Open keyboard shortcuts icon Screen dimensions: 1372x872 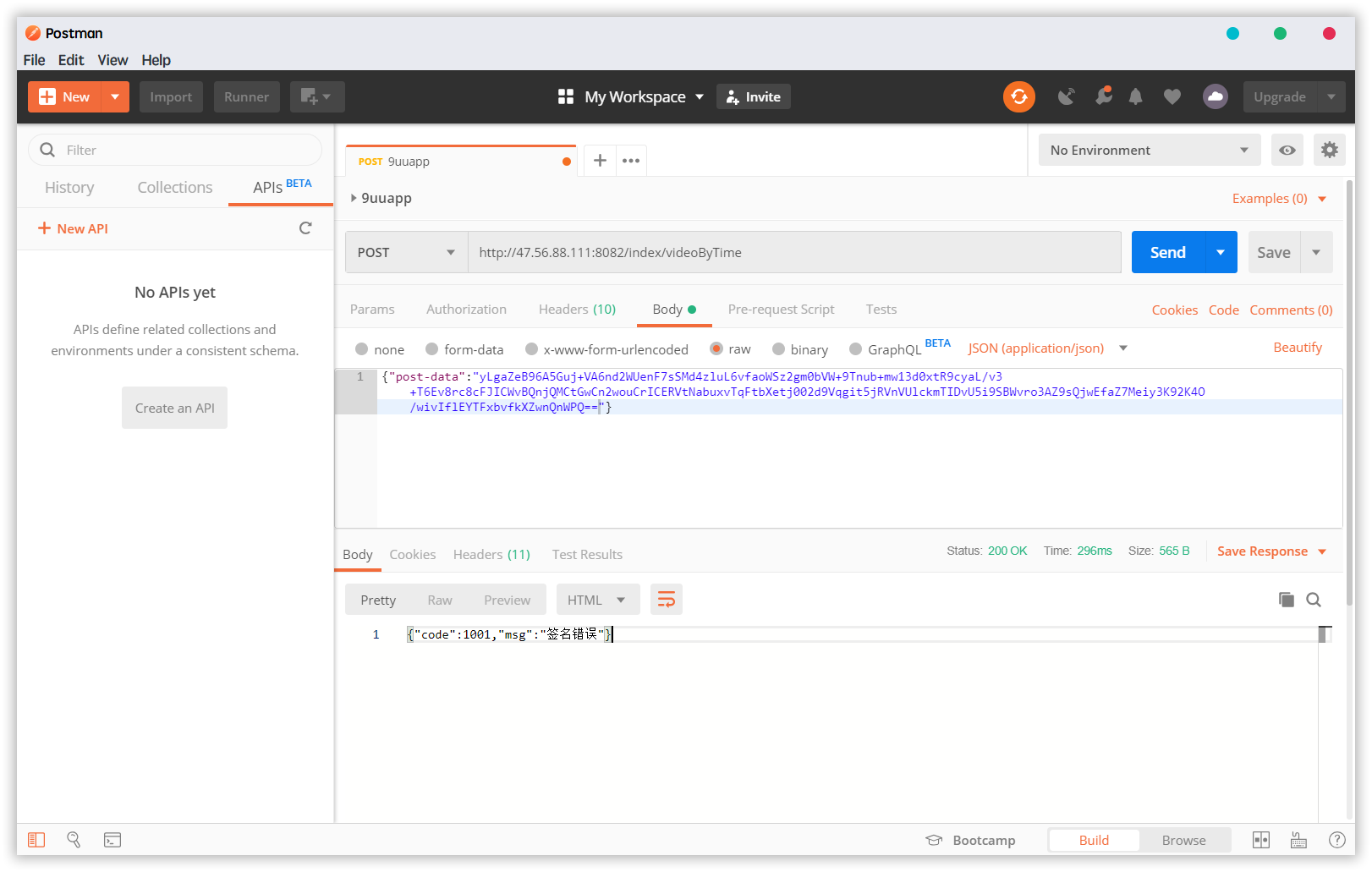[x=1298, y=840]
